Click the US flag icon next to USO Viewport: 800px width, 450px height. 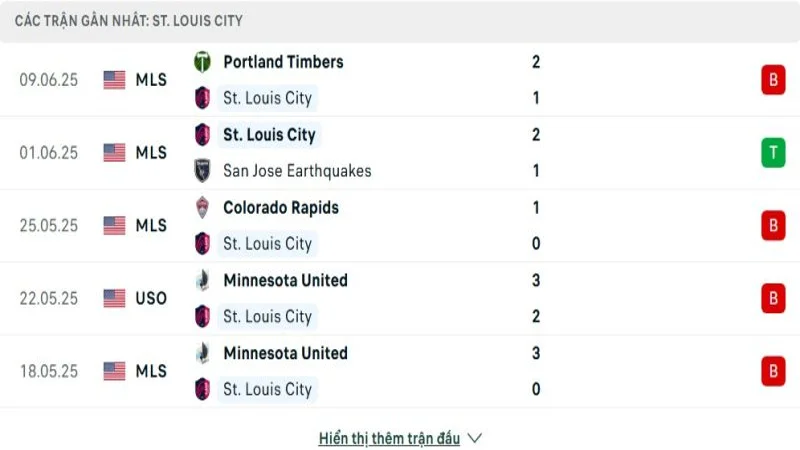[114, 298]
